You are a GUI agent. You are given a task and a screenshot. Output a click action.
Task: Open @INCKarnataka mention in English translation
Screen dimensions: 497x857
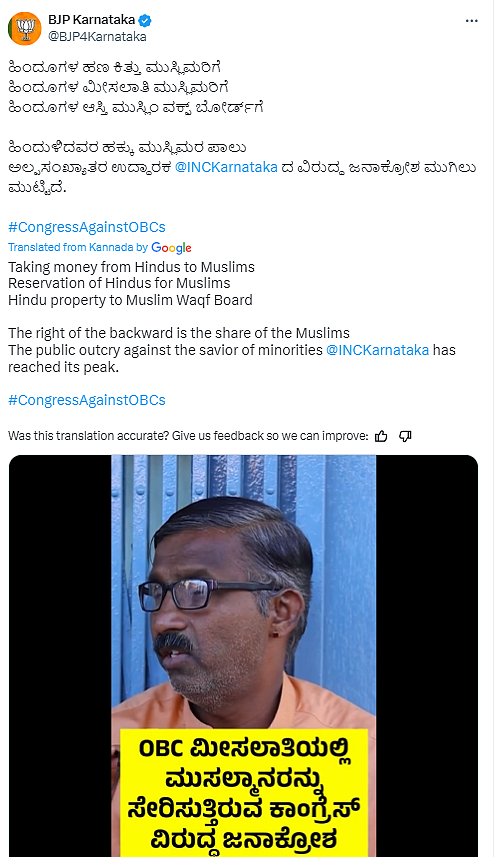tap(377, 350)
